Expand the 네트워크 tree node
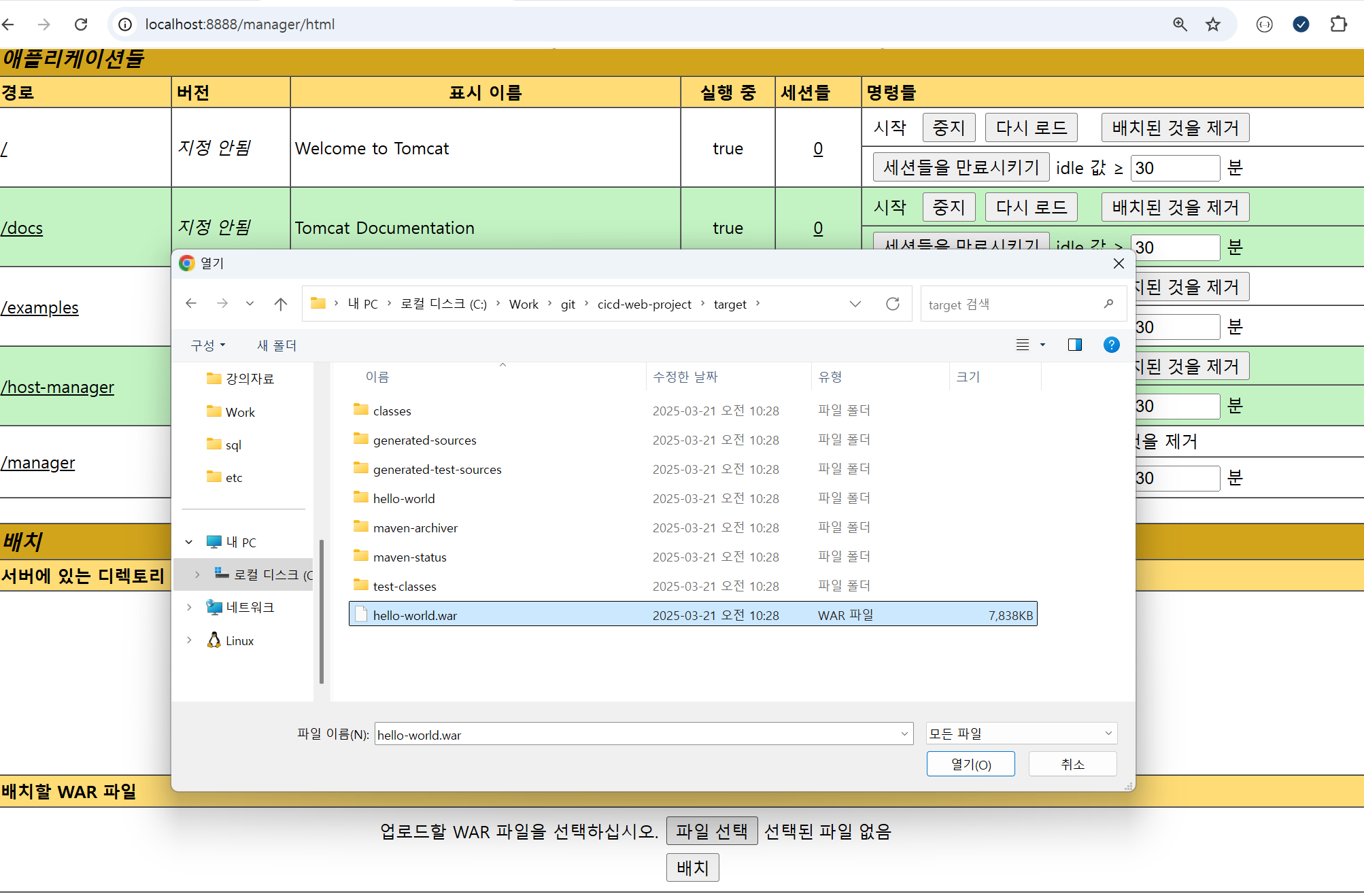This screenshot has width=1364, height=896. point(189,607)
